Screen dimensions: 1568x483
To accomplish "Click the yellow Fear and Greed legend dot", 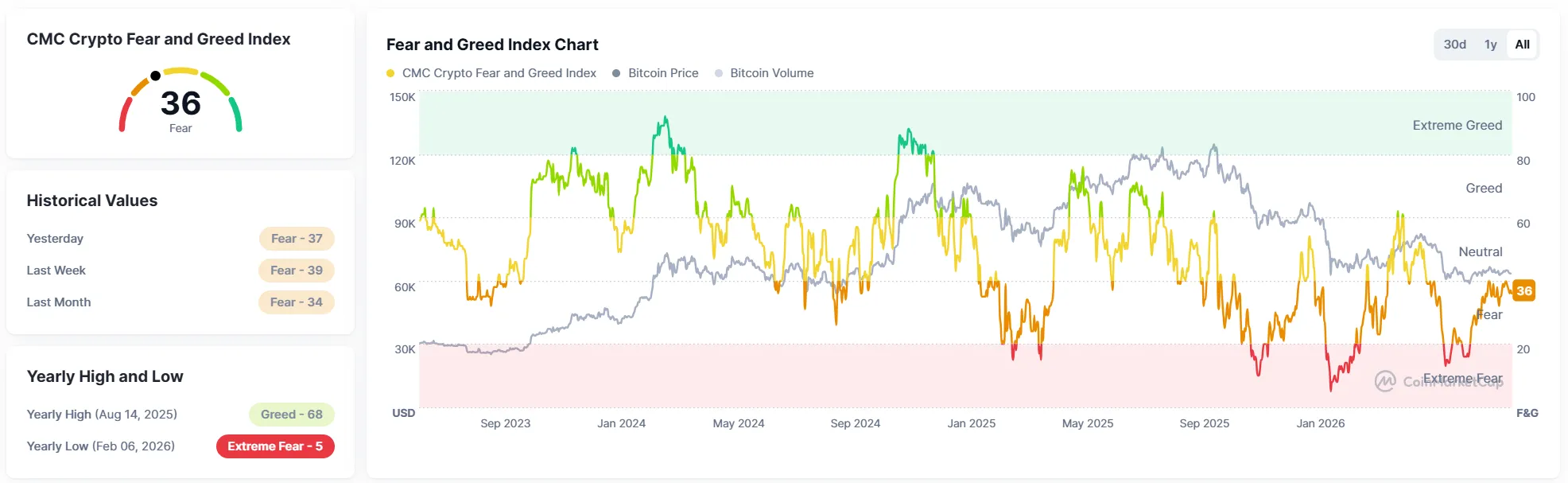I will tap(390, 73).
